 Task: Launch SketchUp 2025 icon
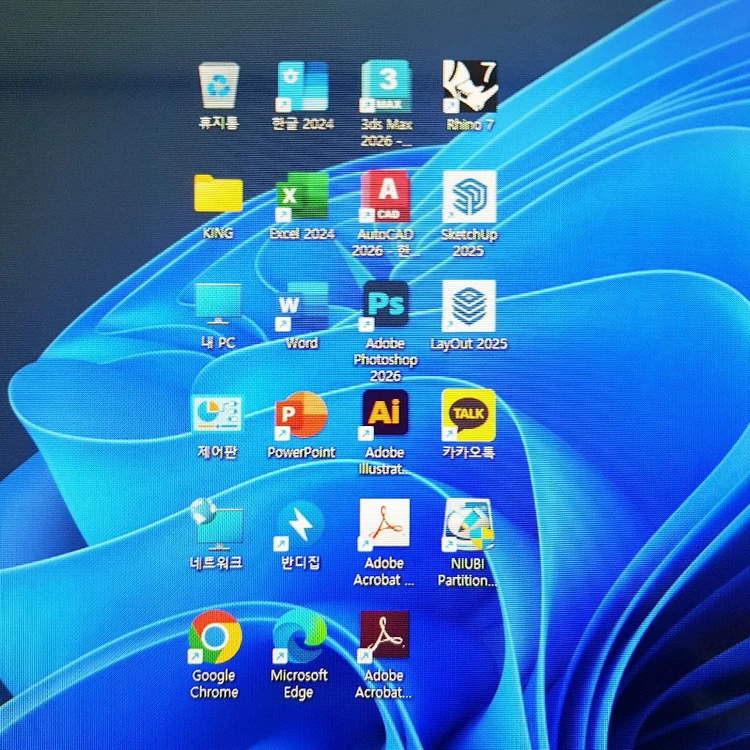[x=469, y=197]
